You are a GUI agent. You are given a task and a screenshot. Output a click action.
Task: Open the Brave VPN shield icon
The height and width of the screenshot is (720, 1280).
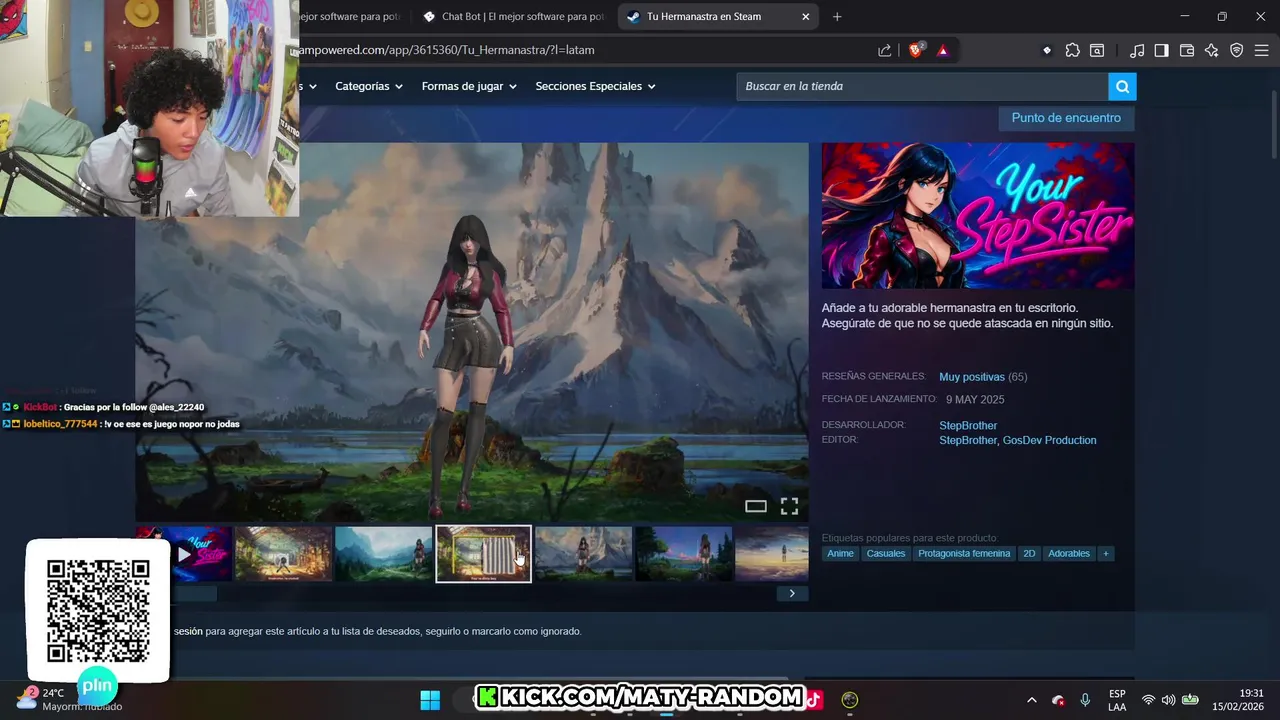pos(1237,50)
